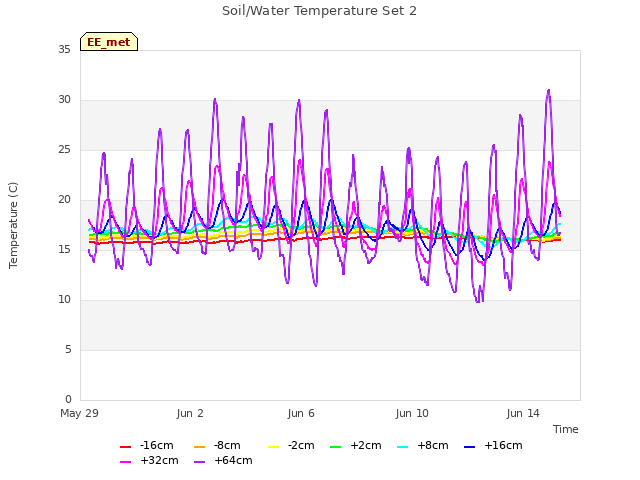This screenshot has width=640, height=480.
Task: Click the red -16cm legend swatch
Action: pos(125,447)
